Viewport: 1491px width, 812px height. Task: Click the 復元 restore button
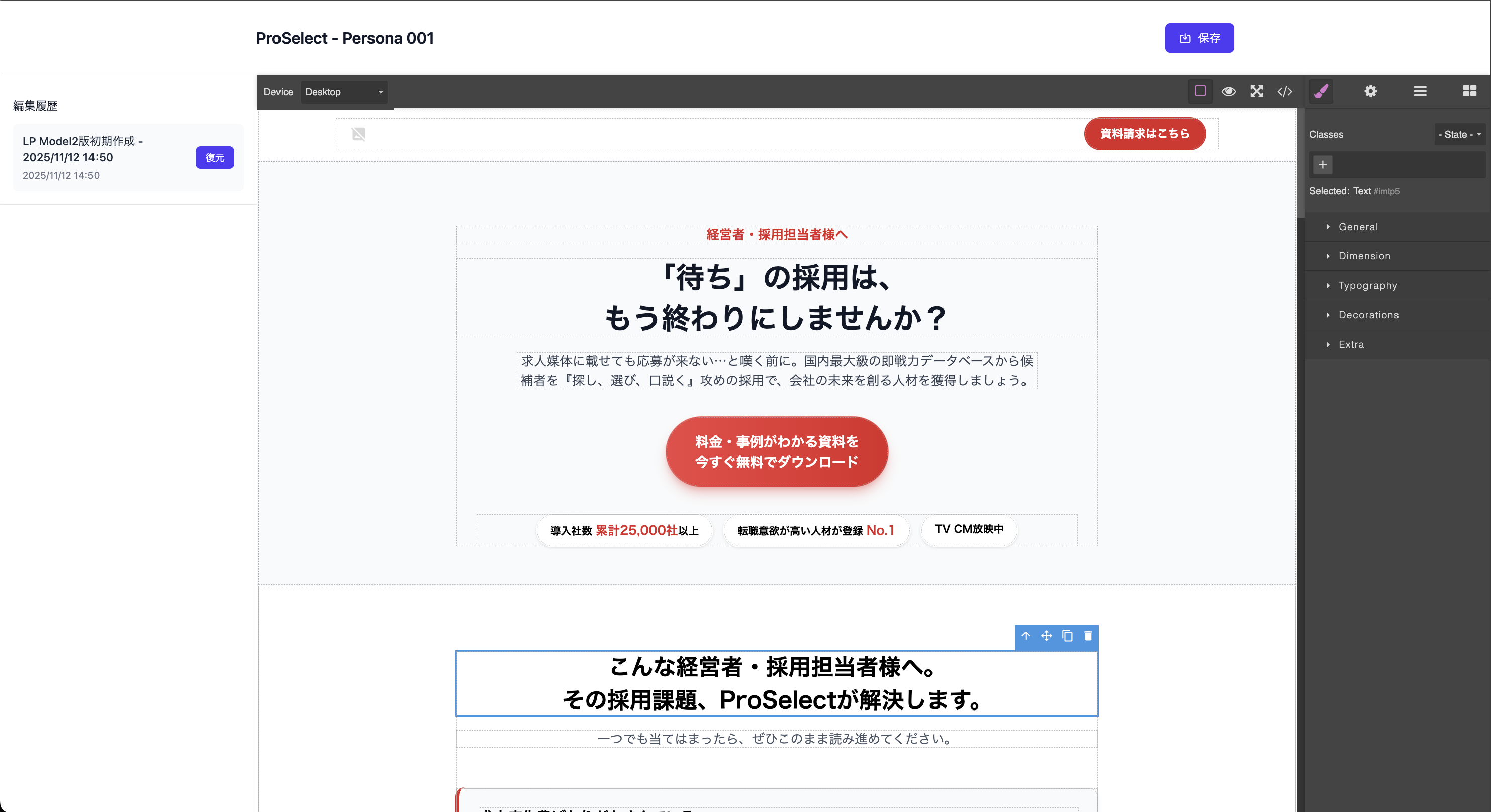pyautogui.click(x=214, y=157)
